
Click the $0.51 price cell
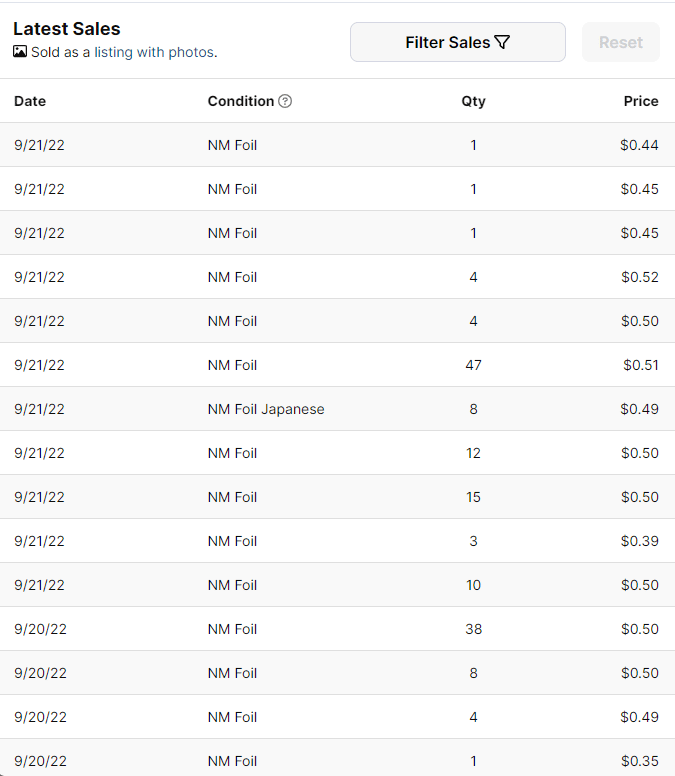[x=640, y=365]
